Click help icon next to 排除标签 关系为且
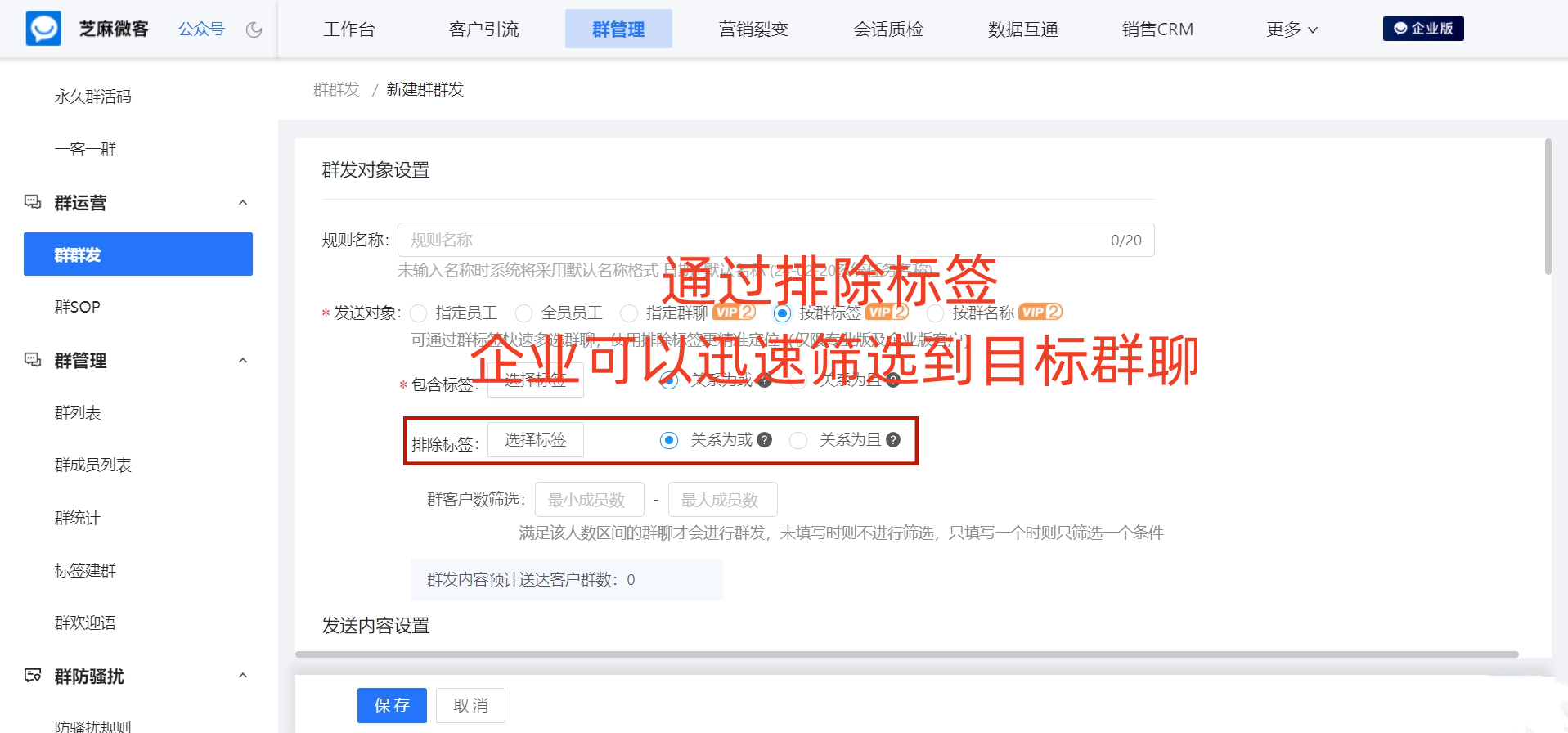Image resolution: width=1568 pixels, height=733 pixels. [x=893, y=440]
